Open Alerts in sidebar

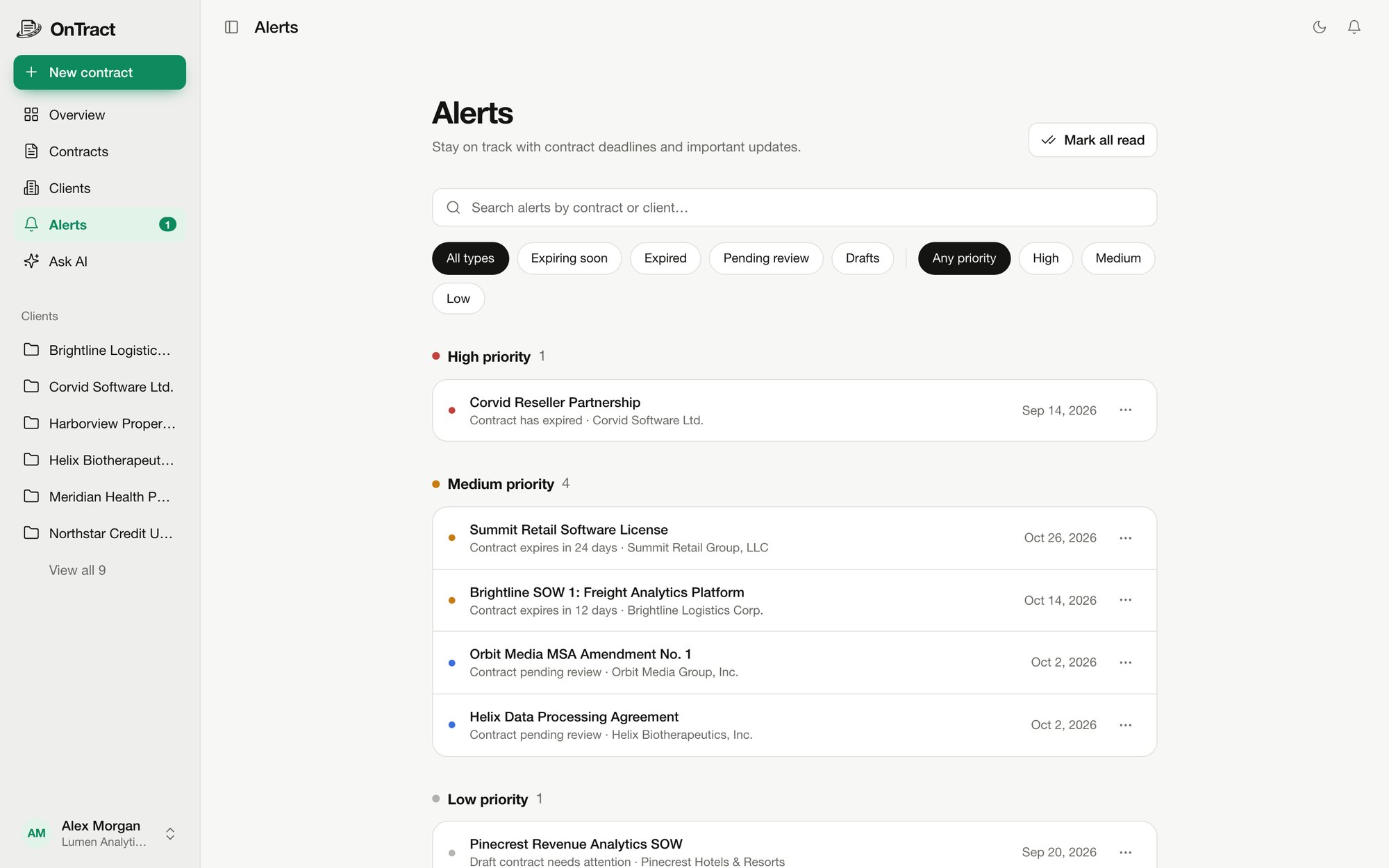(99, 225)
